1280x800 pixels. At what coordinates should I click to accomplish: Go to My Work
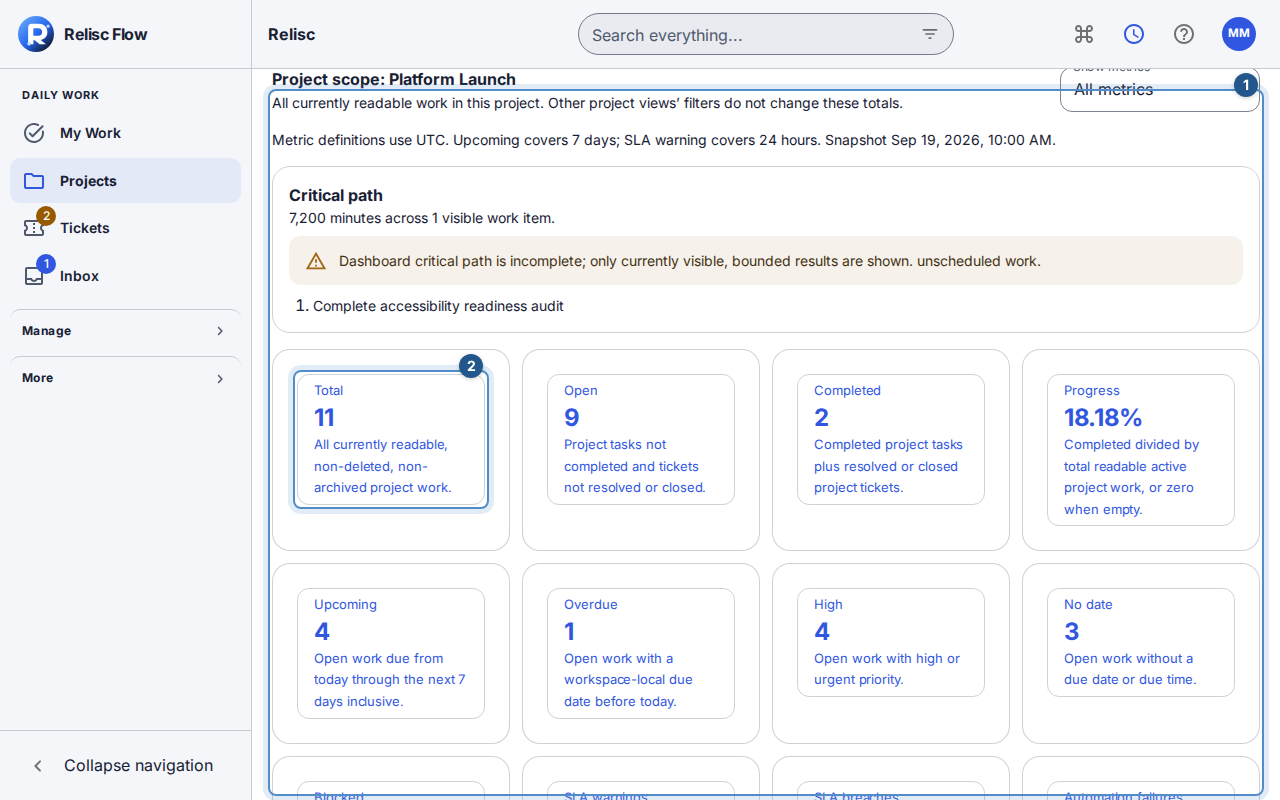coord(125,133)
